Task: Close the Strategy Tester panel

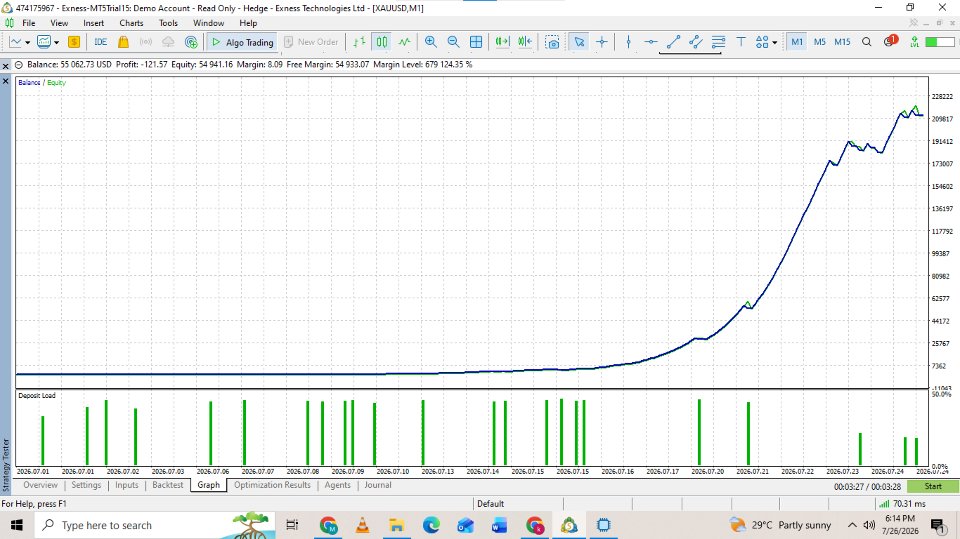Action: coord(6,81)
